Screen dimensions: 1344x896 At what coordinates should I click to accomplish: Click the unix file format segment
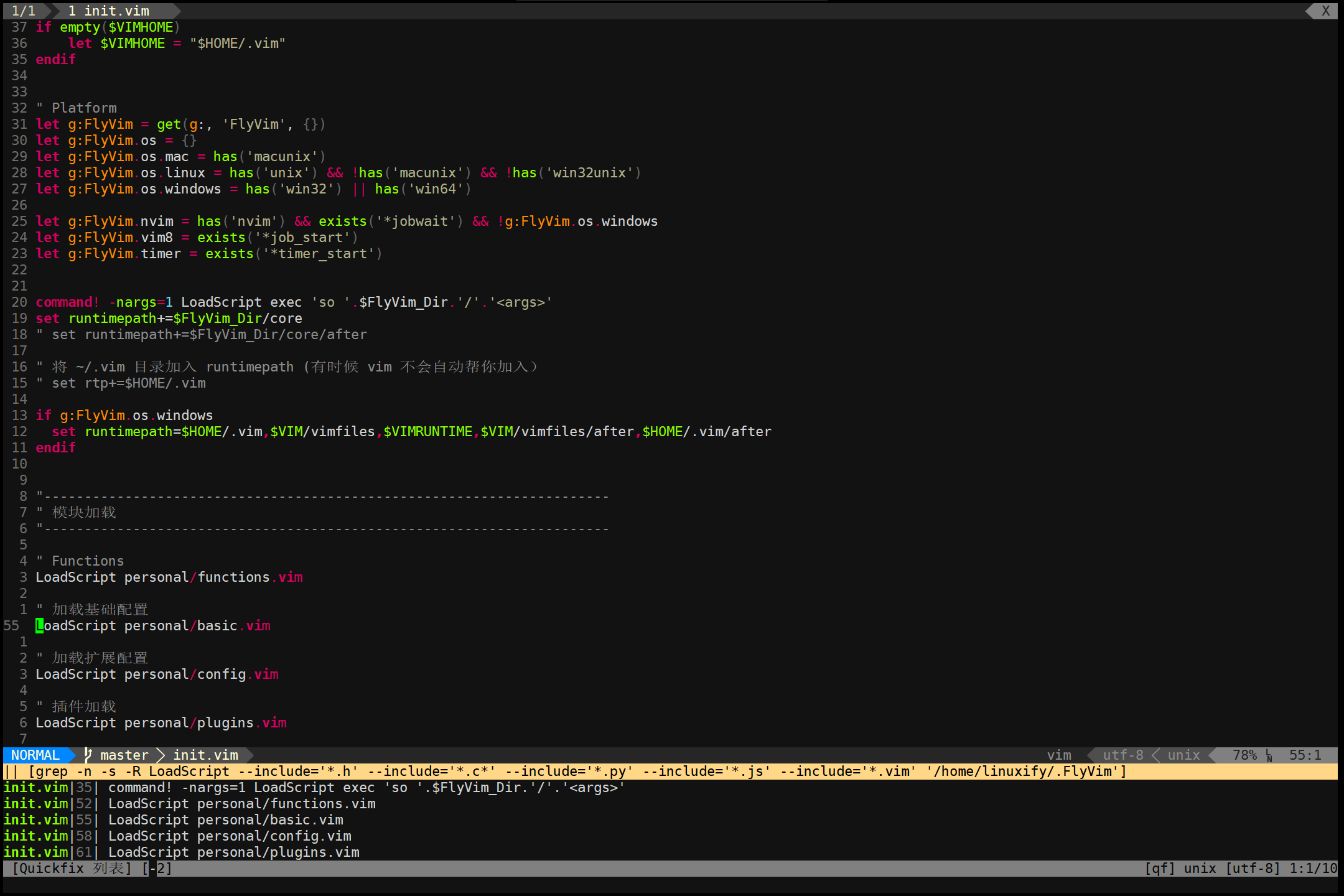pos(1183,755)
